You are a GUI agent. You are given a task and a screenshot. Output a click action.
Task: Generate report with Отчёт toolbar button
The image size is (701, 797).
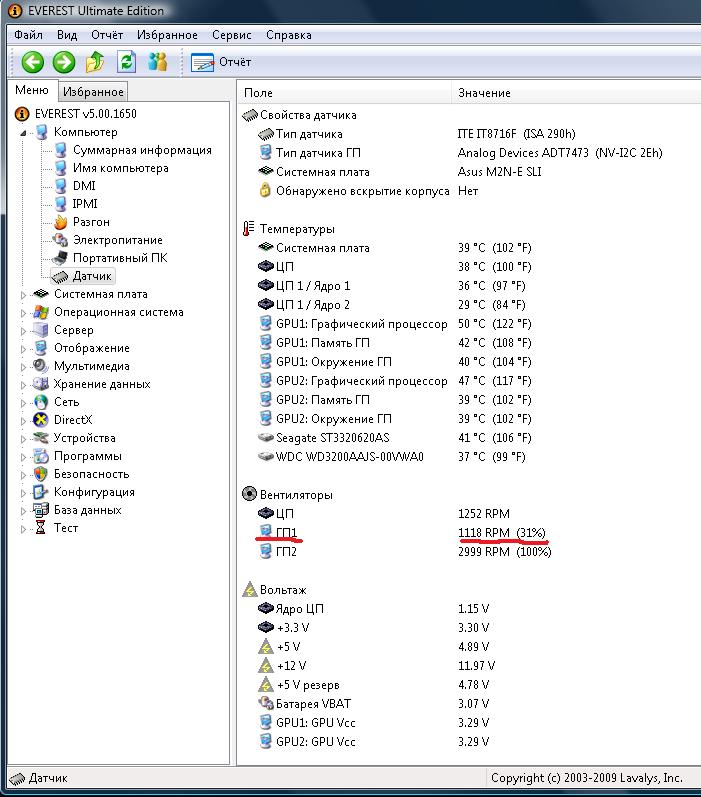[x=221, y=63]
